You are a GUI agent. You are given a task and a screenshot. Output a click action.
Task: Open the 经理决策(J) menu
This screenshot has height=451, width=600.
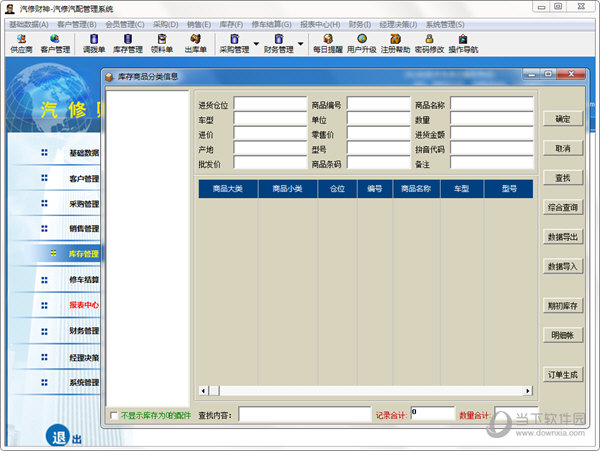398,24
